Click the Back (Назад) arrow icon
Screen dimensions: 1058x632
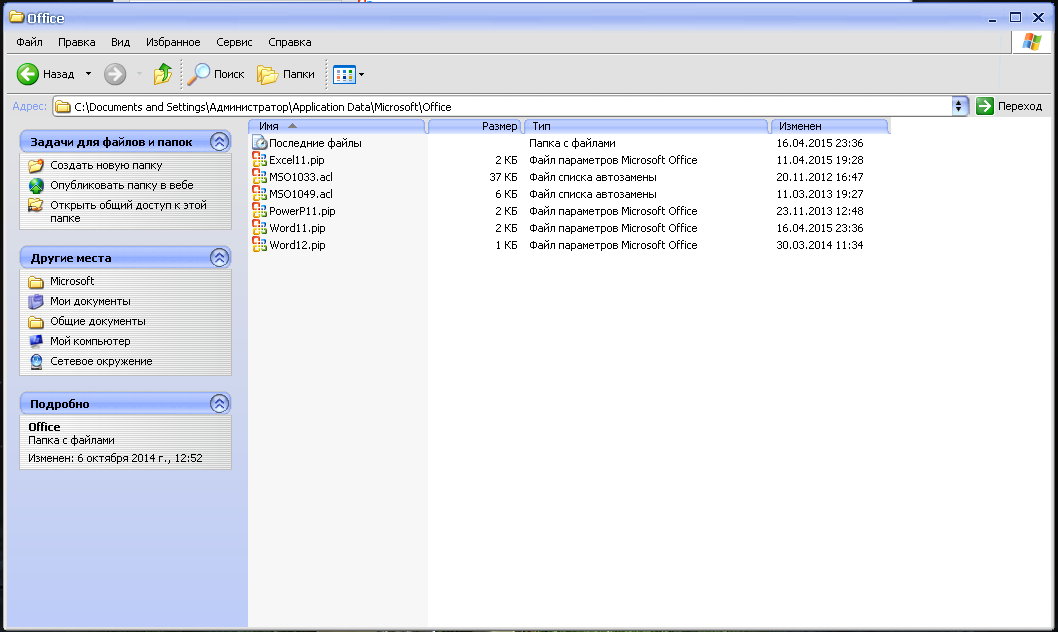(x=28, y=74)
